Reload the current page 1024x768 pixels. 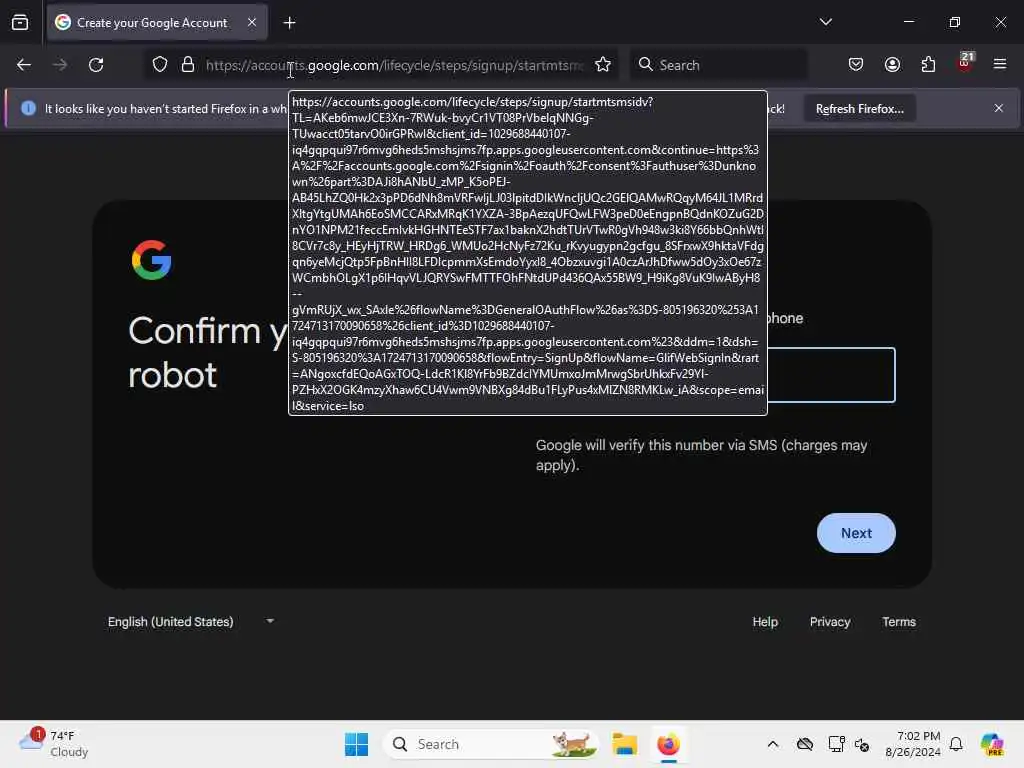96,65
